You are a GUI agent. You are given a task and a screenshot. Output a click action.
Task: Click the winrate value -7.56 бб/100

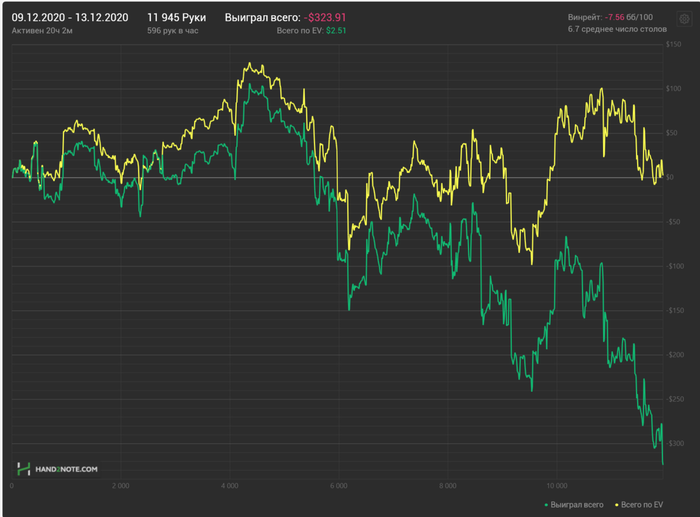pyautogui.click(x=629, y=17)
